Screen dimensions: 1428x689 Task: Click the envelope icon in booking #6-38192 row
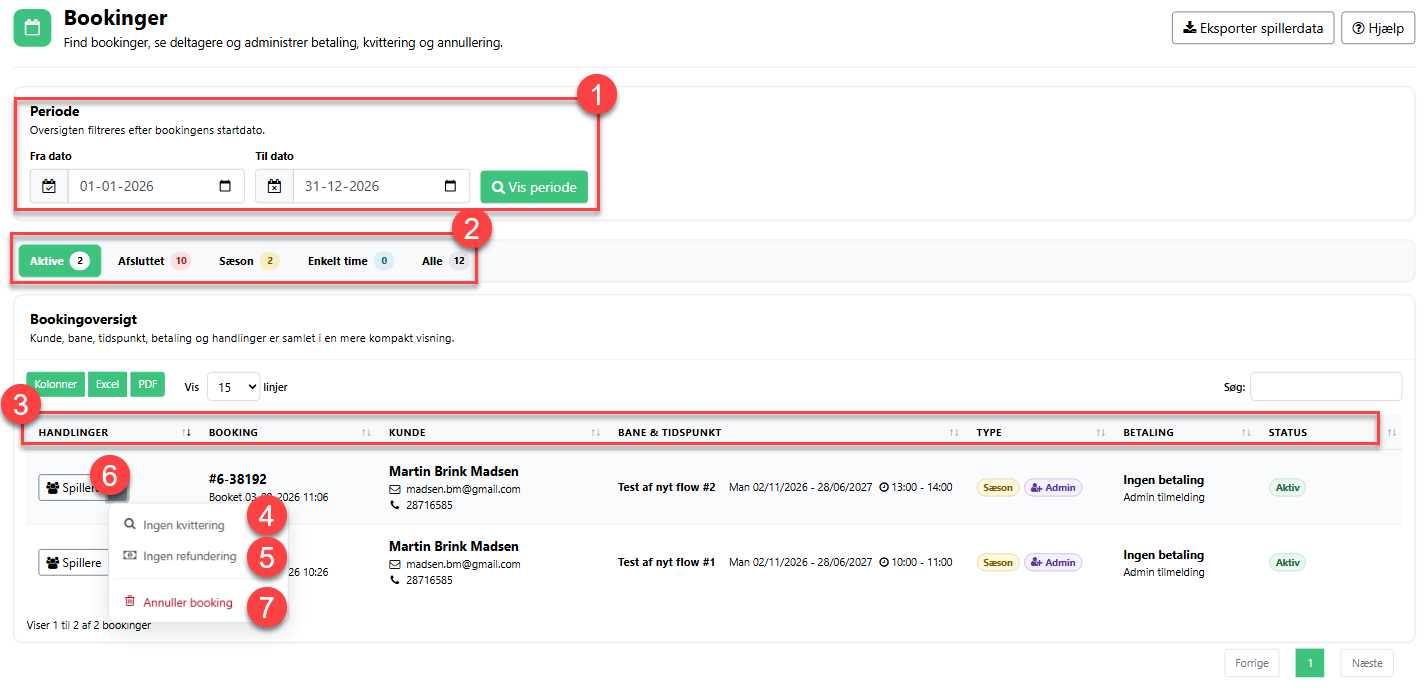click(x=395, y=489)
